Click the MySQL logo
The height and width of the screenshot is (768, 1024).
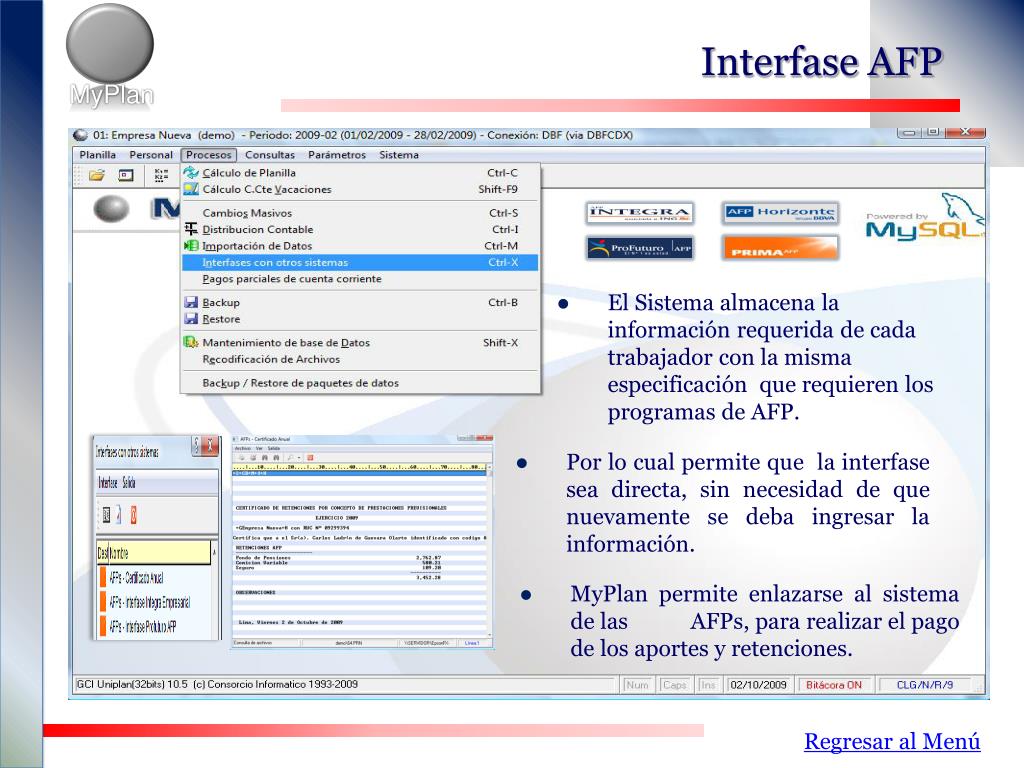923,219
